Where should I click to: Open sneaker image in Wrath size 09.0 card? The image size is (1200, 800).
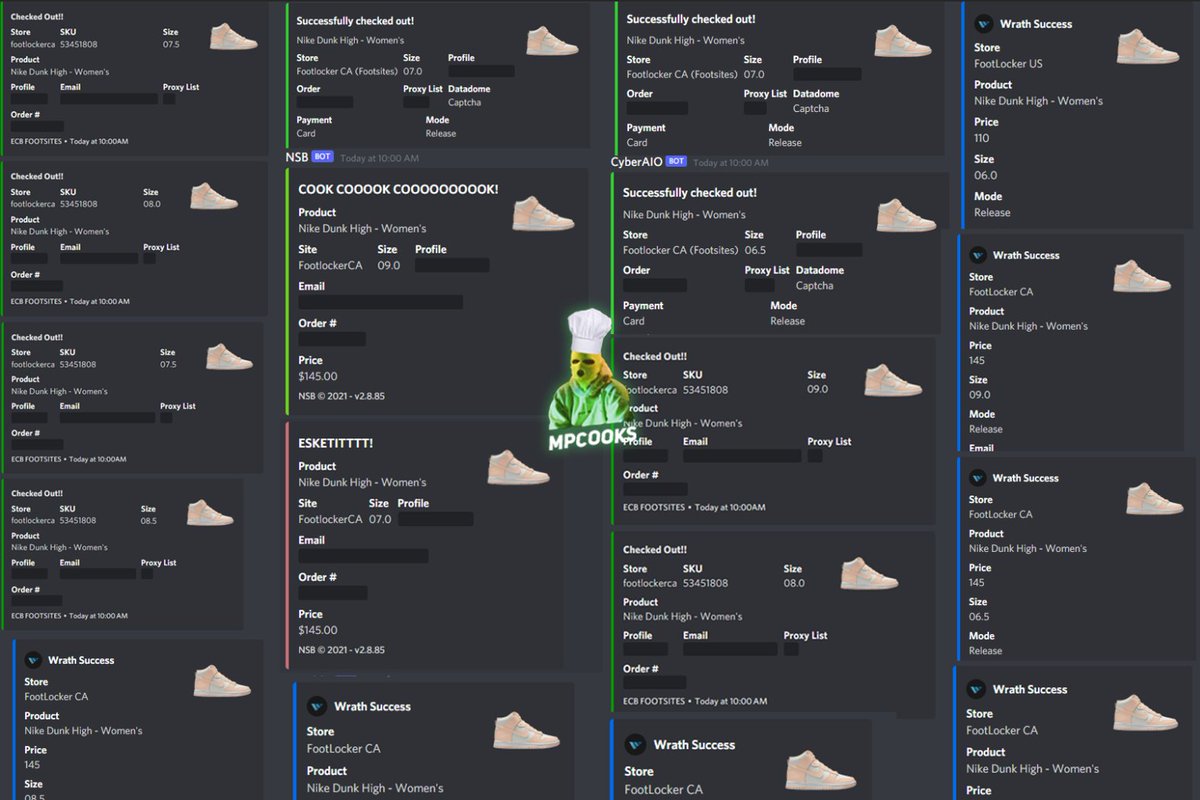[x=1142, y=275]
